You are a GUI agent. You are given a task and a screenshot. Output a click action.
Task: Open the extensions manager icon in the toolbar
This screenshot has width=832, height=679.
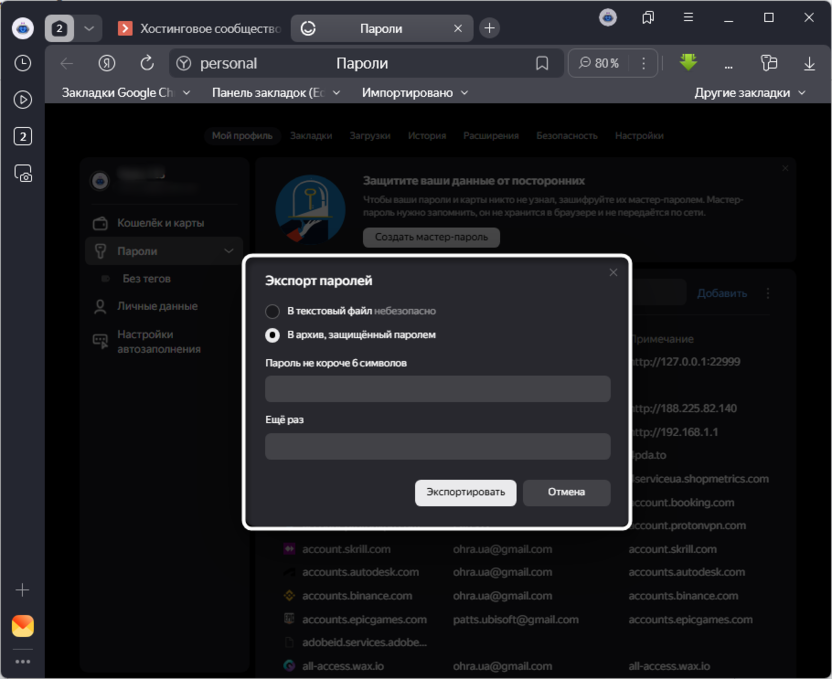tap(768, 63)
